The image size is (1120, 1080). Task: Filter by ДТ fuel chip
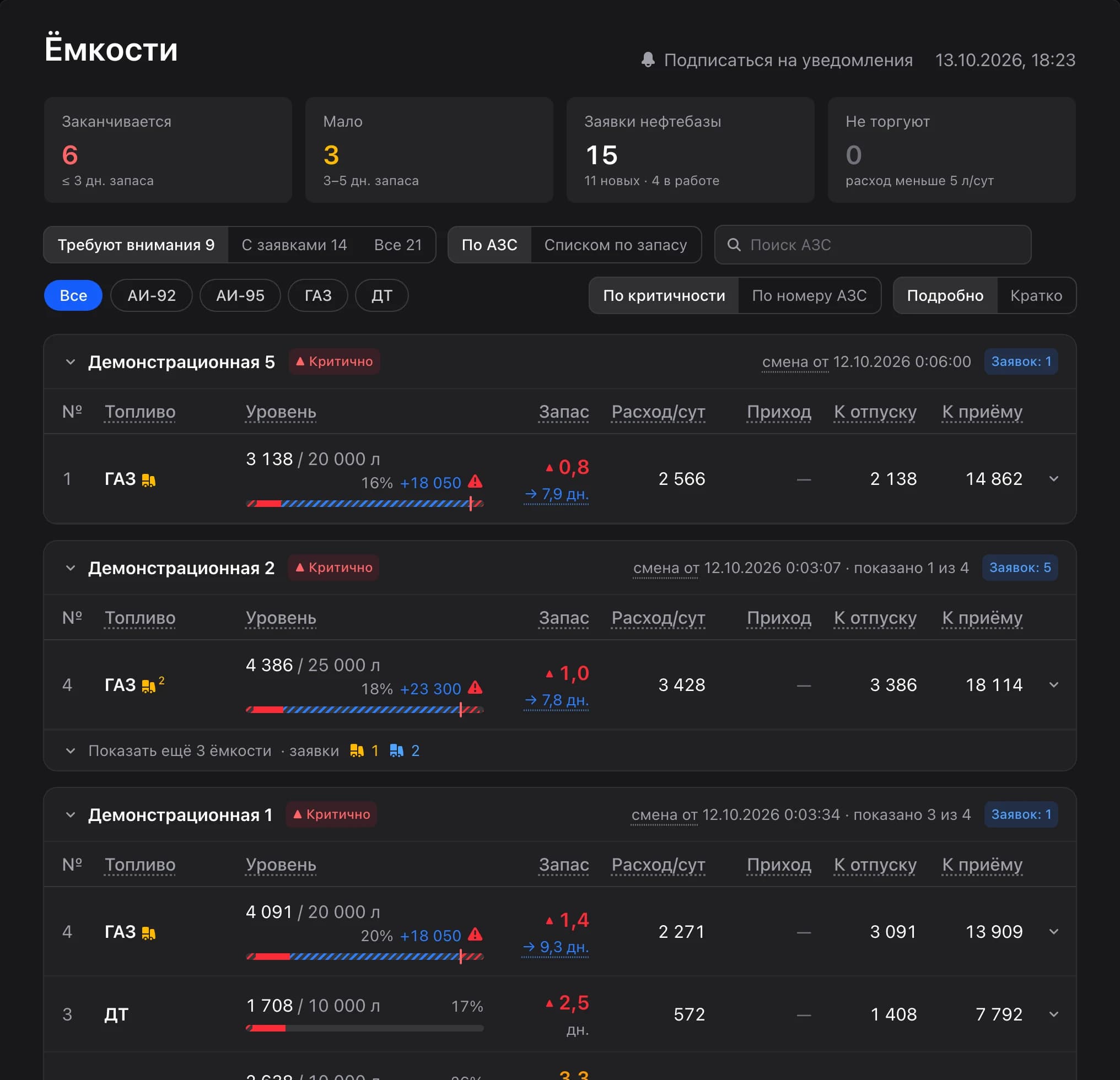(382, 295)
